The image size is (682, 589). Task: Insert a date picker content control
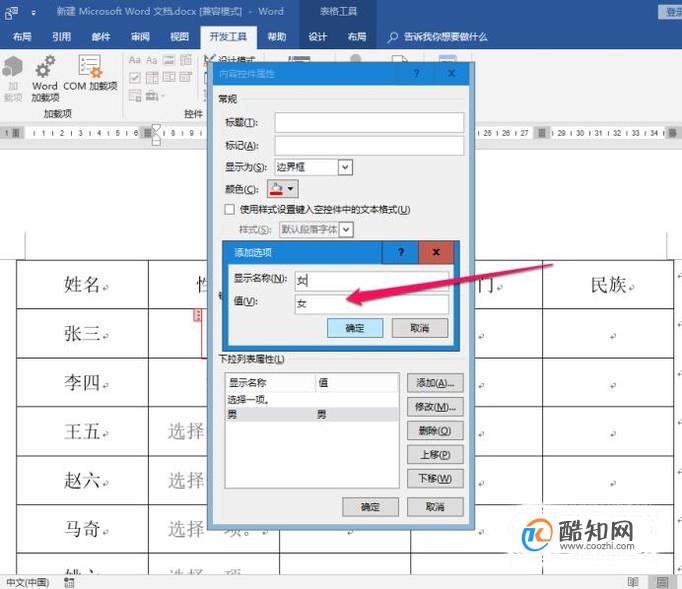pyautogui.click(x=186, y=77)
